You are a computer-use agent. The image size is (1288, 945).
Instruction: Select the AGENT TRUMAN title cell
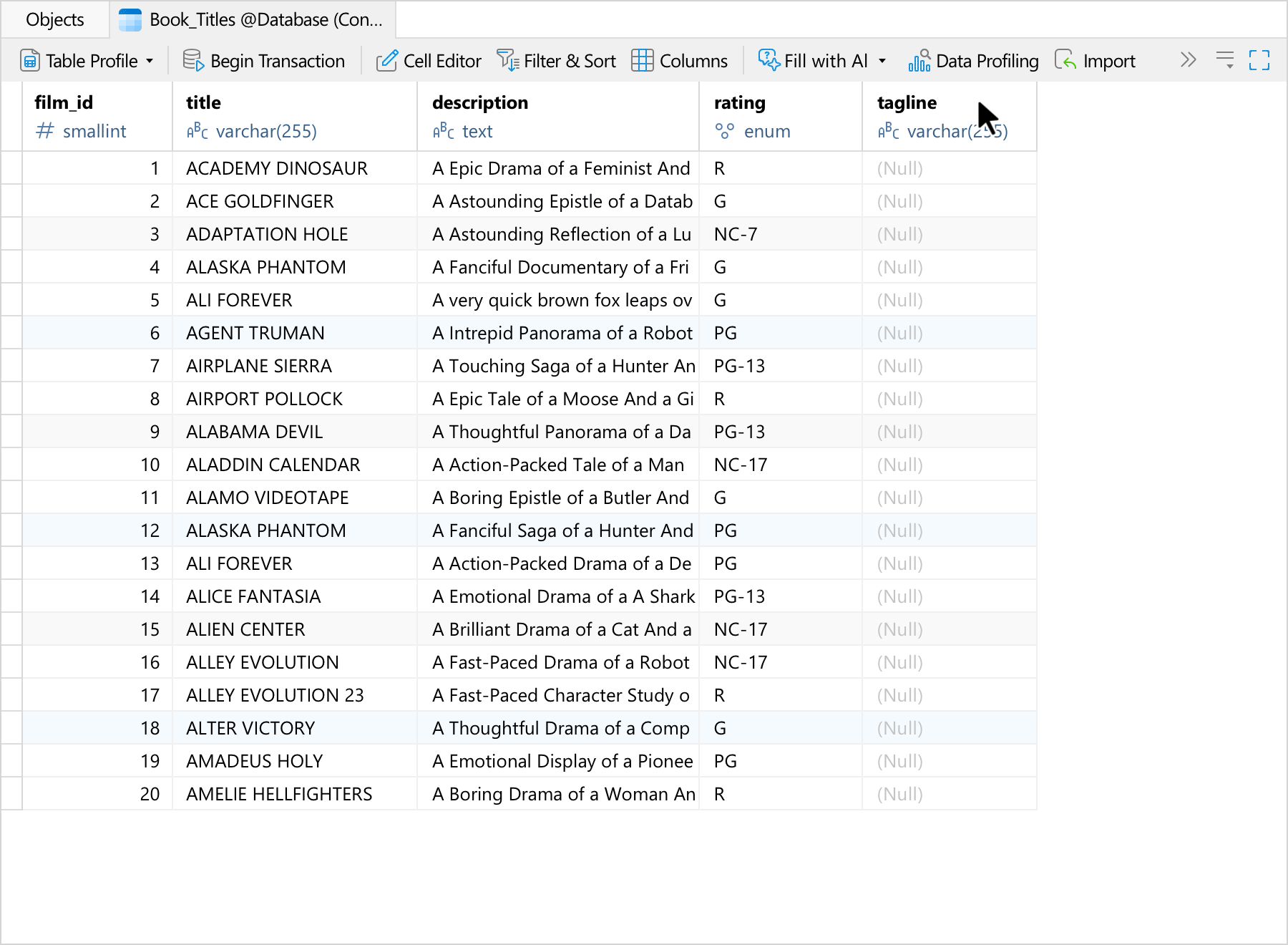295,333
